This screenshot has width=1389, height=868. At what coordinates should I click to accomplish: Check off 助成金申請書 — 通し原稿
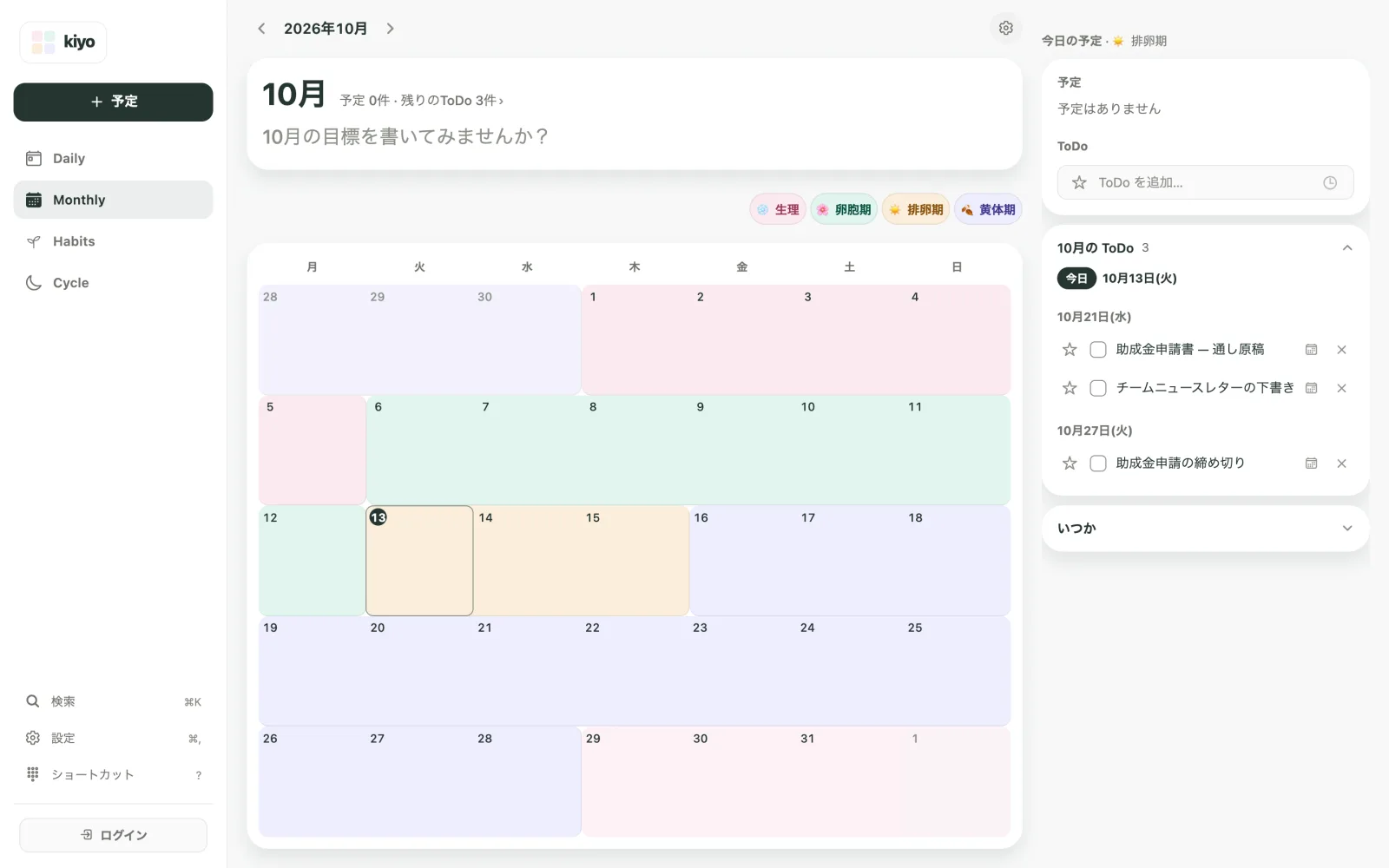[1098, 350]
